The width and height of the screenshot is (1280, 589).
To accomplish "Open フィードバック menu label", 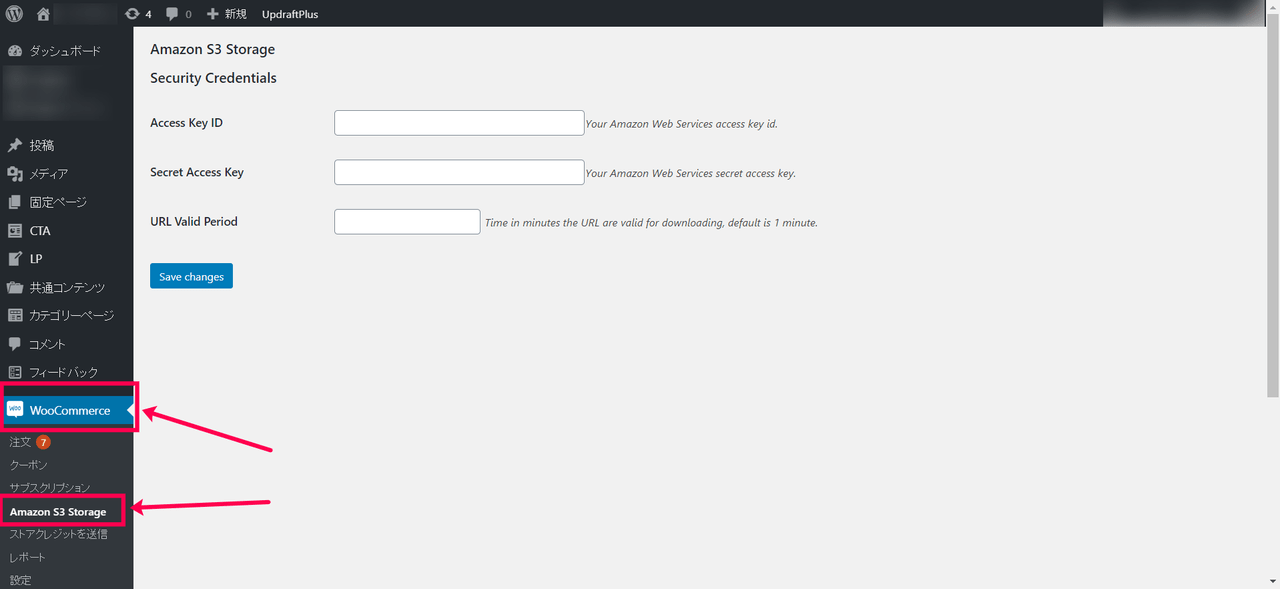I will click(64, 373).
